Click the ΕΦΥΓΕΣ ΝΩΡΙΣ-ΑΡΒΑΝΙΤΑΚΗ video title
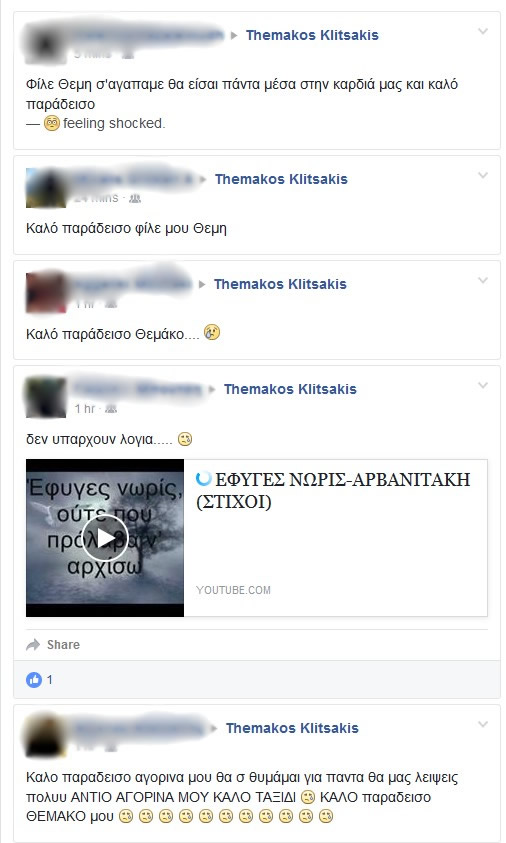The width and height of the screenshot is (506, 843). [x=333, y=490]
